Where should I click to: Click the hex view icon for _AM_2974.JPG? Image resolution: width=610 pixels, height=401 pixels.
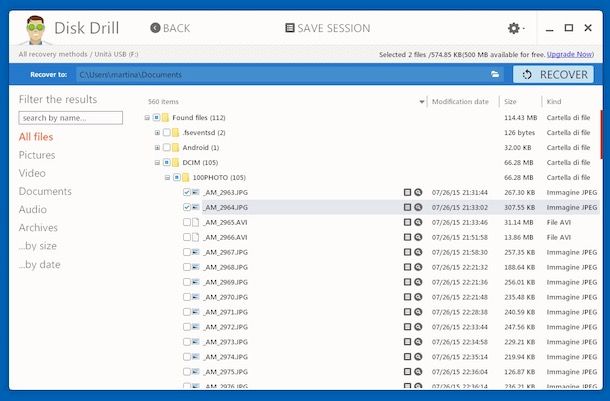pyautogui.click(x=407, y=357)
